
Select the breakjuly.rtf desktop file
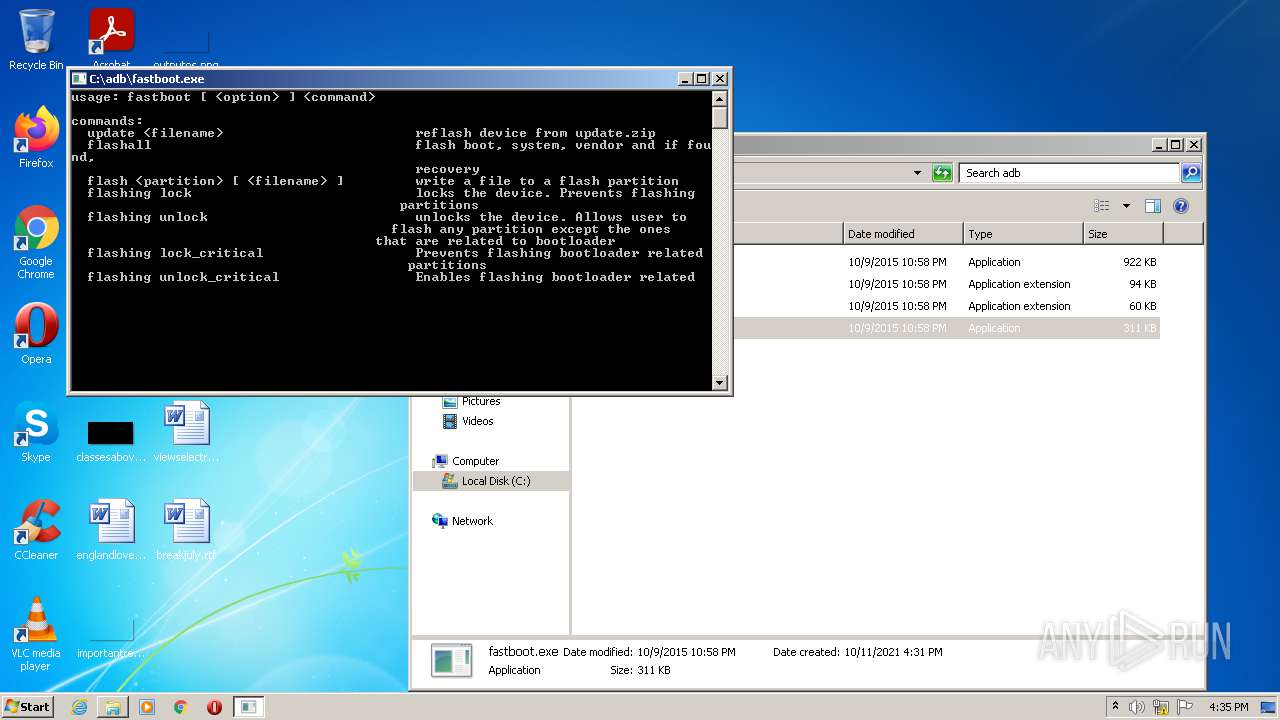click(x=186, y=530)
